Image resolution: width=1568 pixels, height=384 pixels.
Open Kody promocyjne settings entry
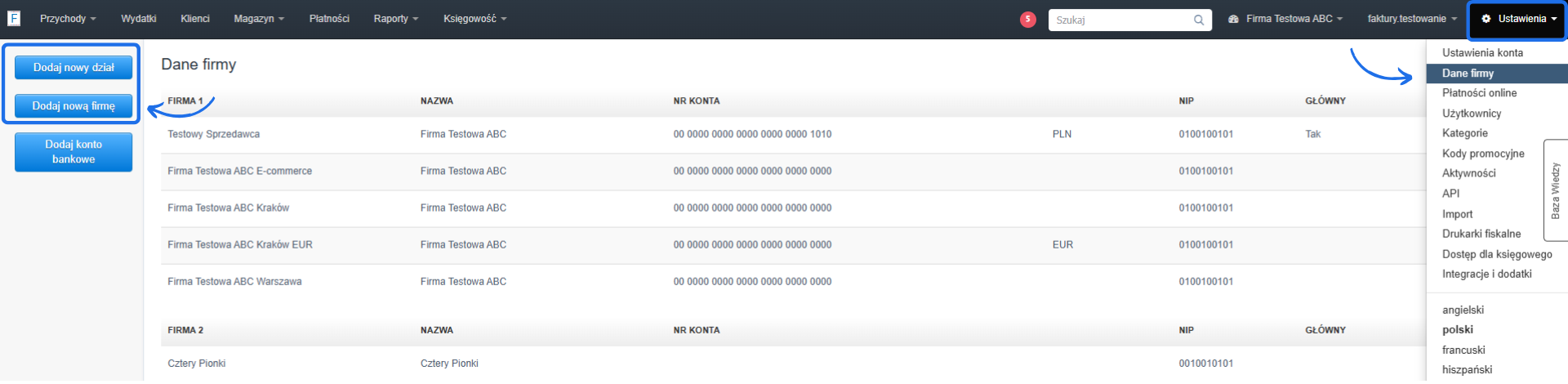point(1483,154)
